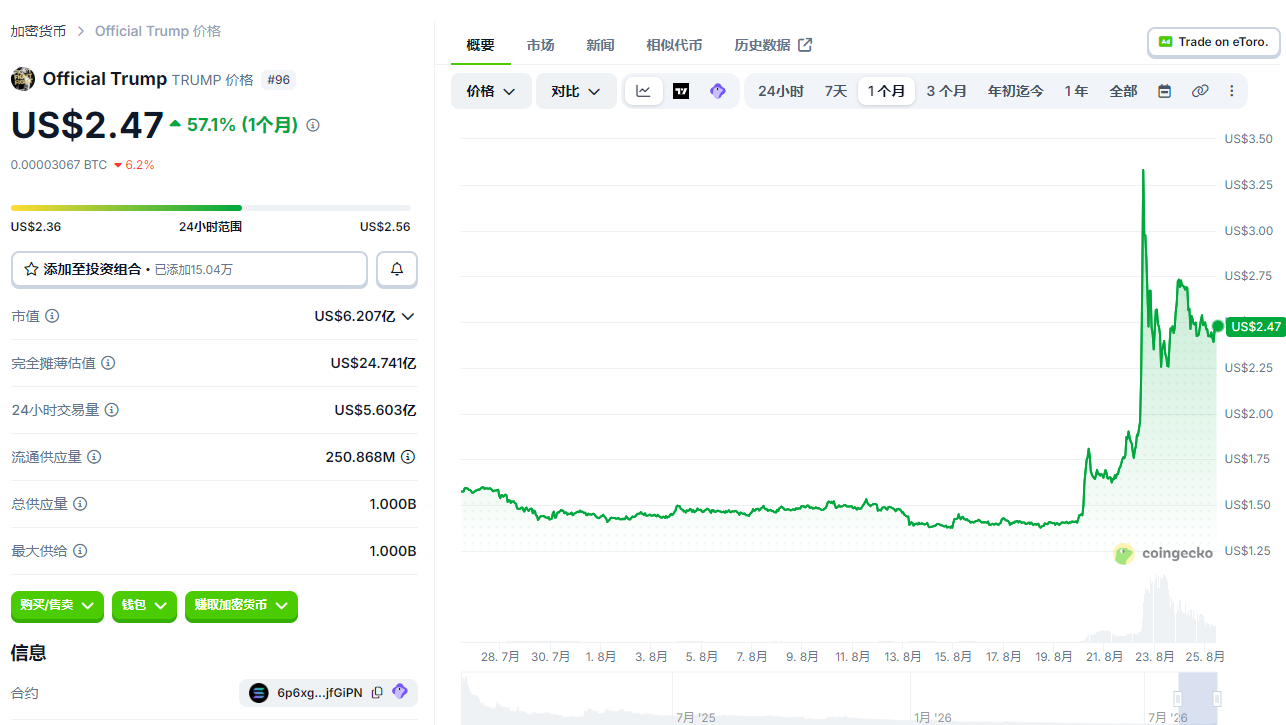Click the US$2.36 24-hour low value
The width and height of the screenshot is (1286, 725).
pos(36,227)
